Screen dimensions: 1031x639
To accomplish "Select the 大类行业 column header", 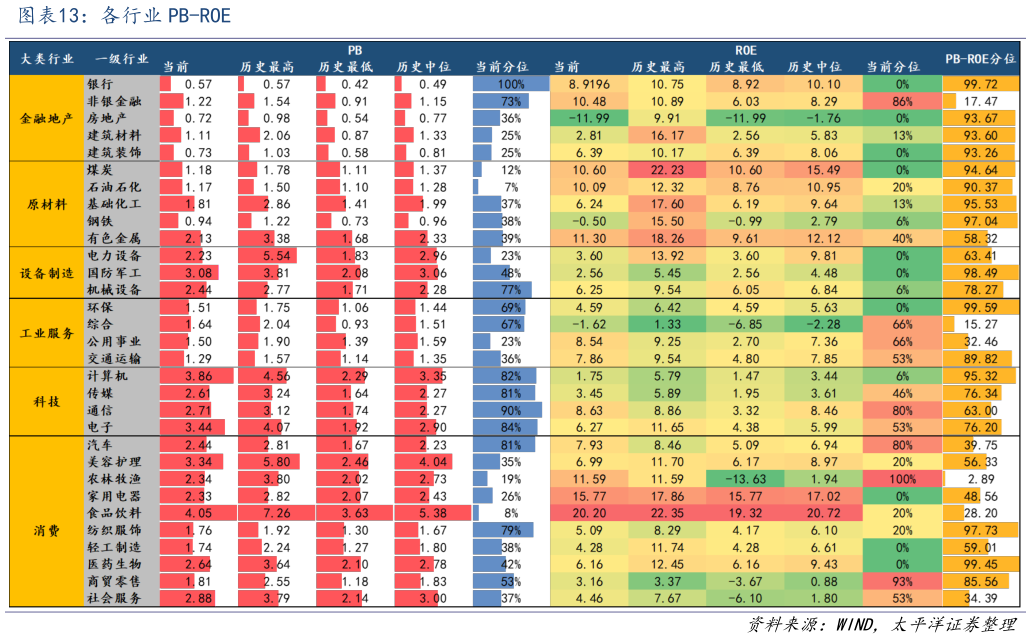I will pyautogui.click(x=47, y=58).
